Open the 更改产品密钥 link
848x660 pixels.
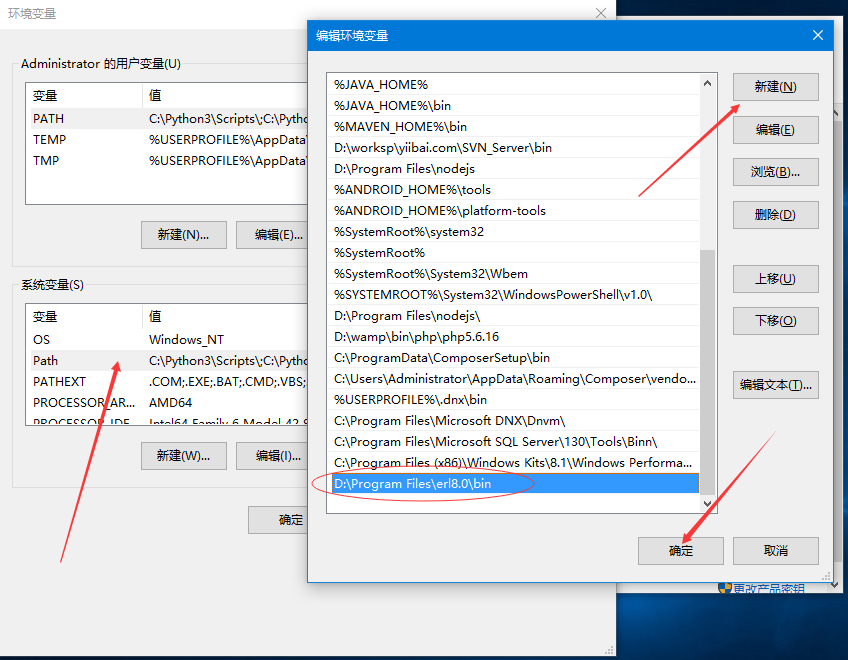coord(768,589)
